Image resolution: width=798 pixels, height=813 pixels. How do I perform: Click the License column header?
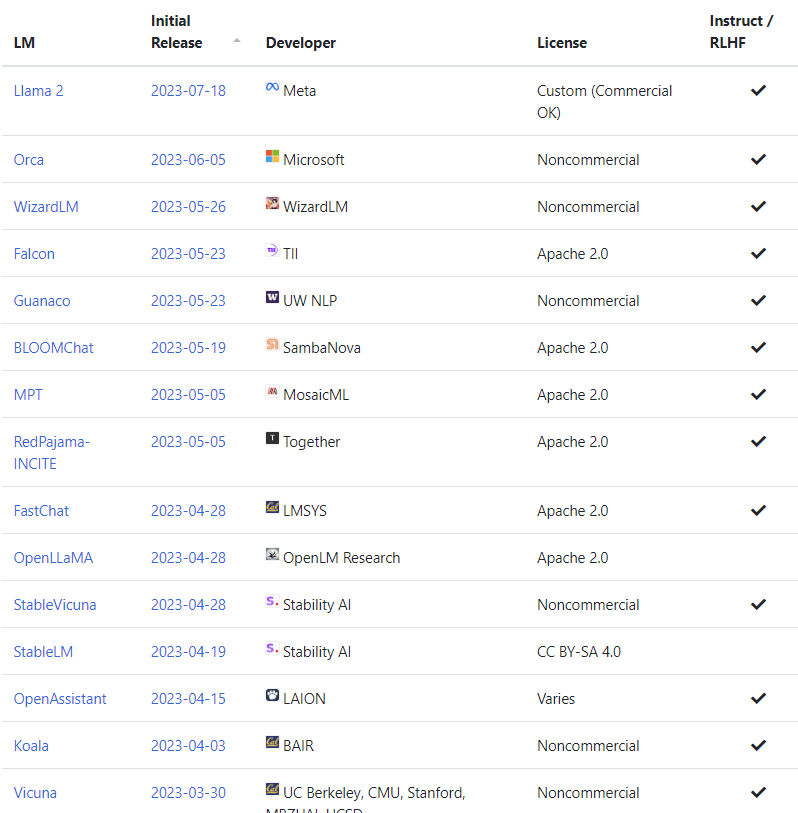pos(562,43)
